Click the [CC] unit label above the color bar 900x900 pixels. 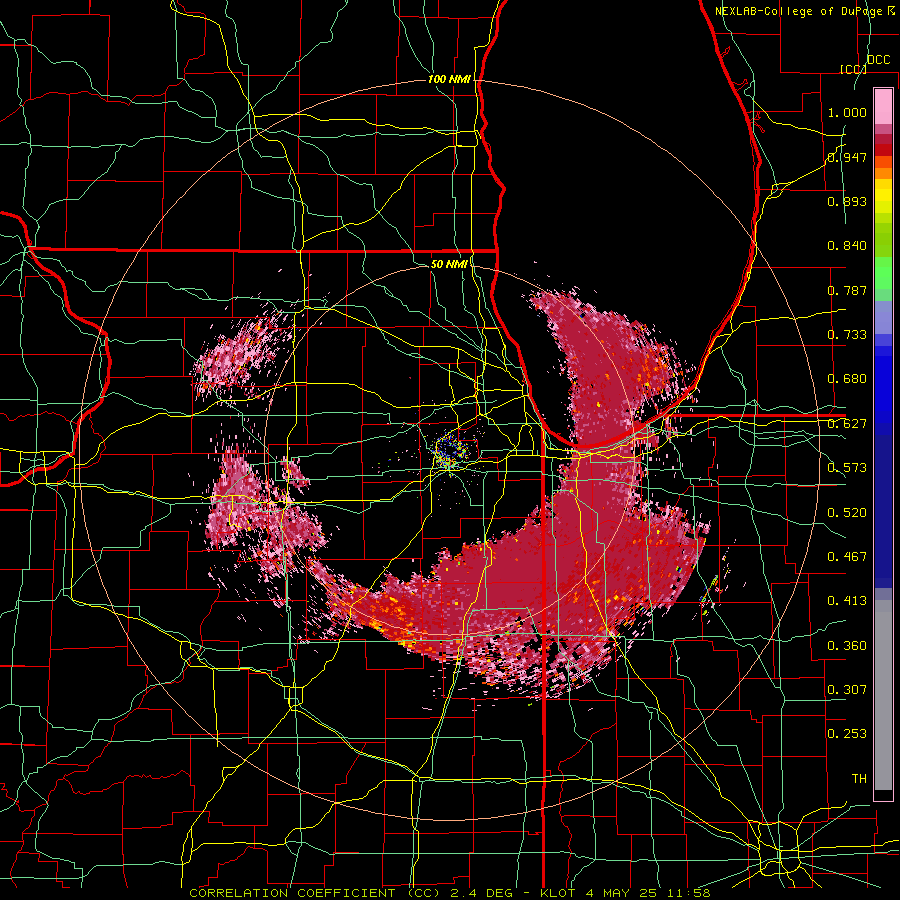pyautogui.click(x=853, y=69)
